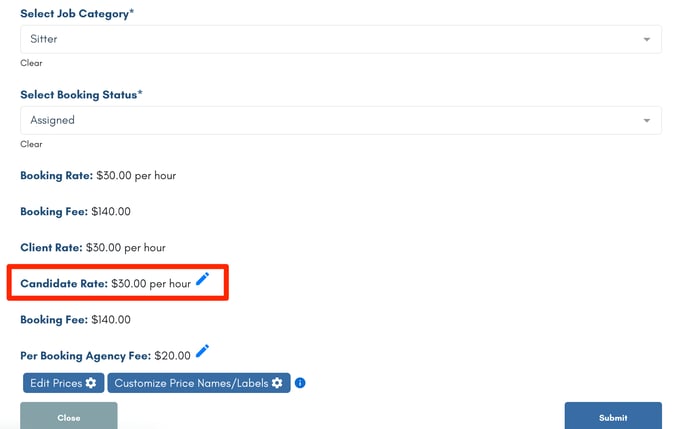Open Customize Price Names/Labels
This screenshot has height=429, width=688.
pos(199,383)
